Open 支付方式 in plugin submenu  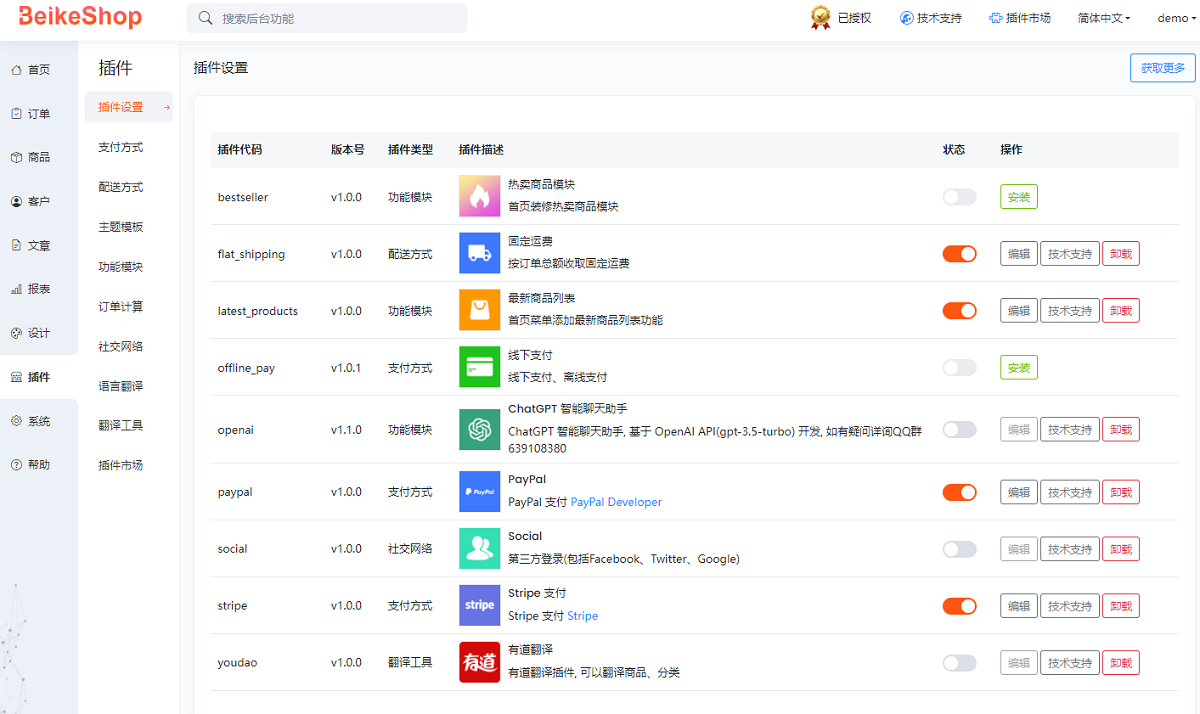(121, 147)
